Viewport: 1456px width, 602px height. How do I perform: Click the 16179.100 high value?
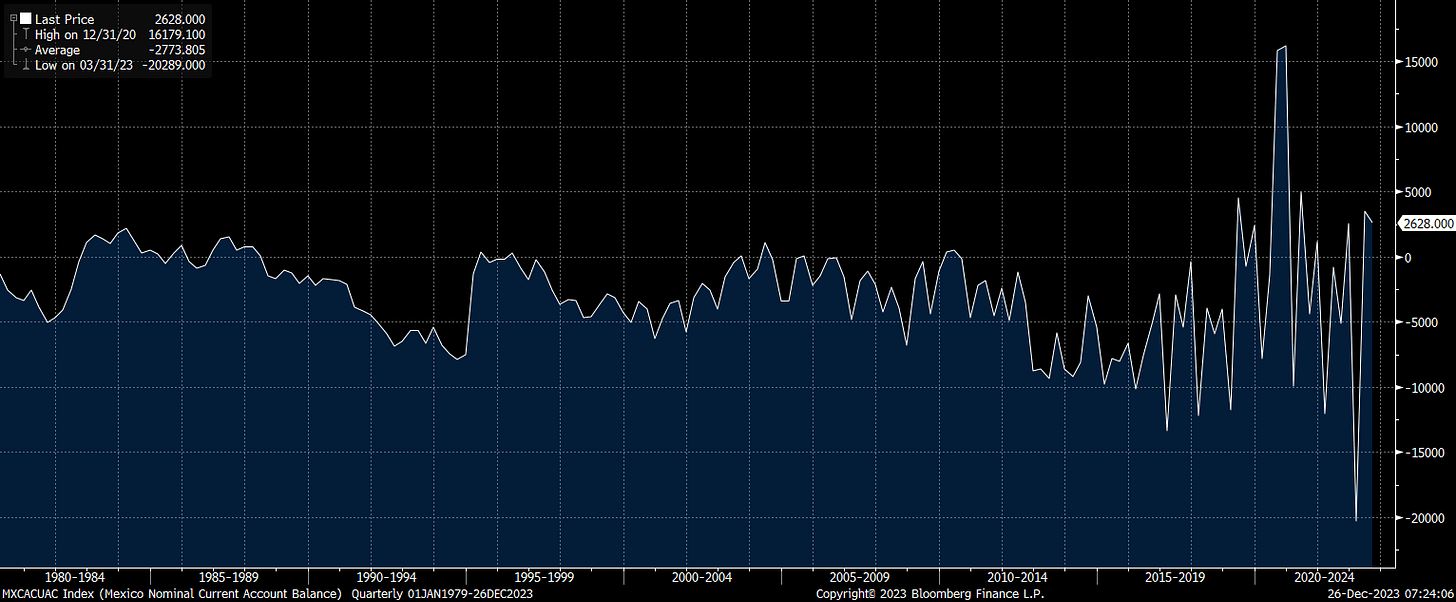click(177, 35)
